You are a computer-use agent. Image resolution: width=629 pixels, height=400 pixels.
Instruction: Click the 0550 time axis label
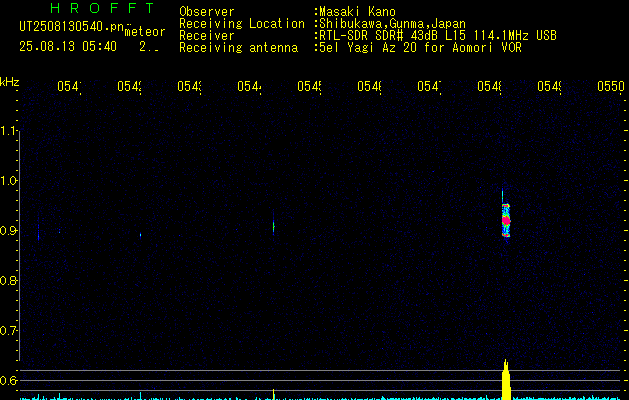pyautogui.click(x=611, y=86)
